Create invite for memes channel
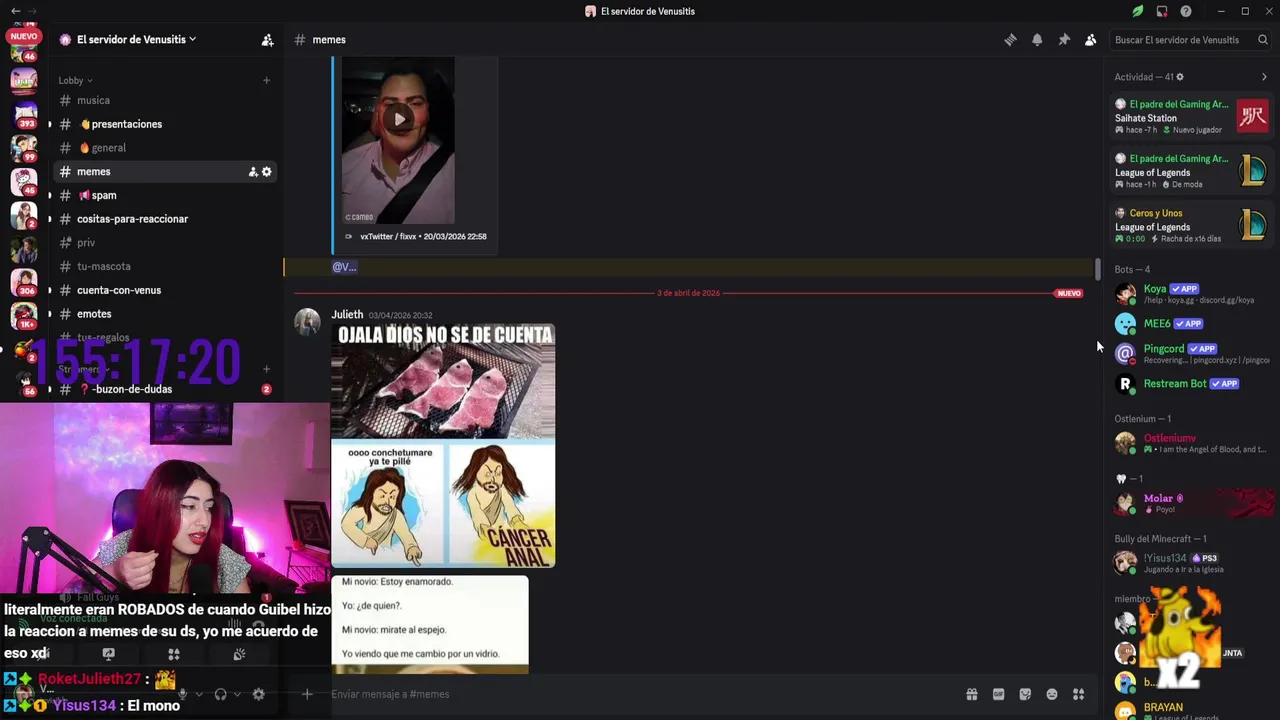 (253, 172)
